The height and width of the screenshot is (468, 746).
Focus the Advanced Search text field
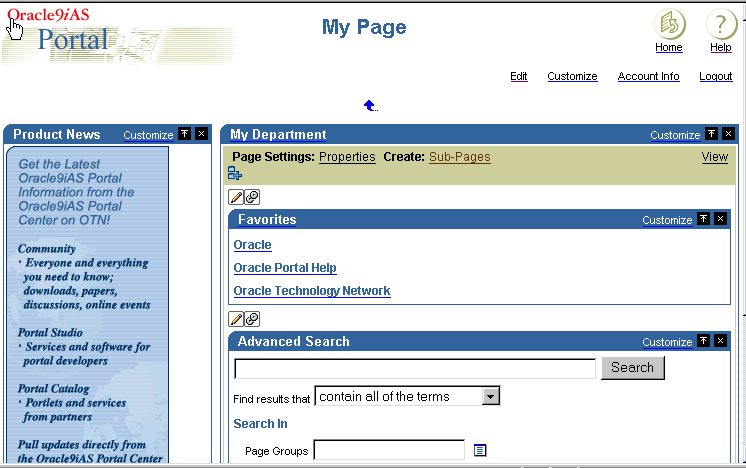415,369
